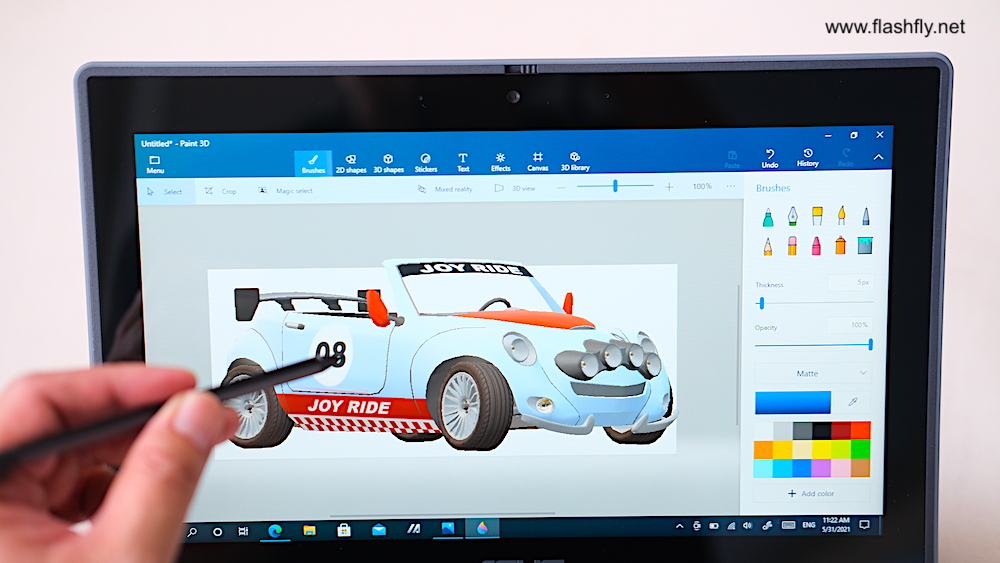Click the Undo button
This screenshot has height=563, width=1000.
[x=769, y=158]
